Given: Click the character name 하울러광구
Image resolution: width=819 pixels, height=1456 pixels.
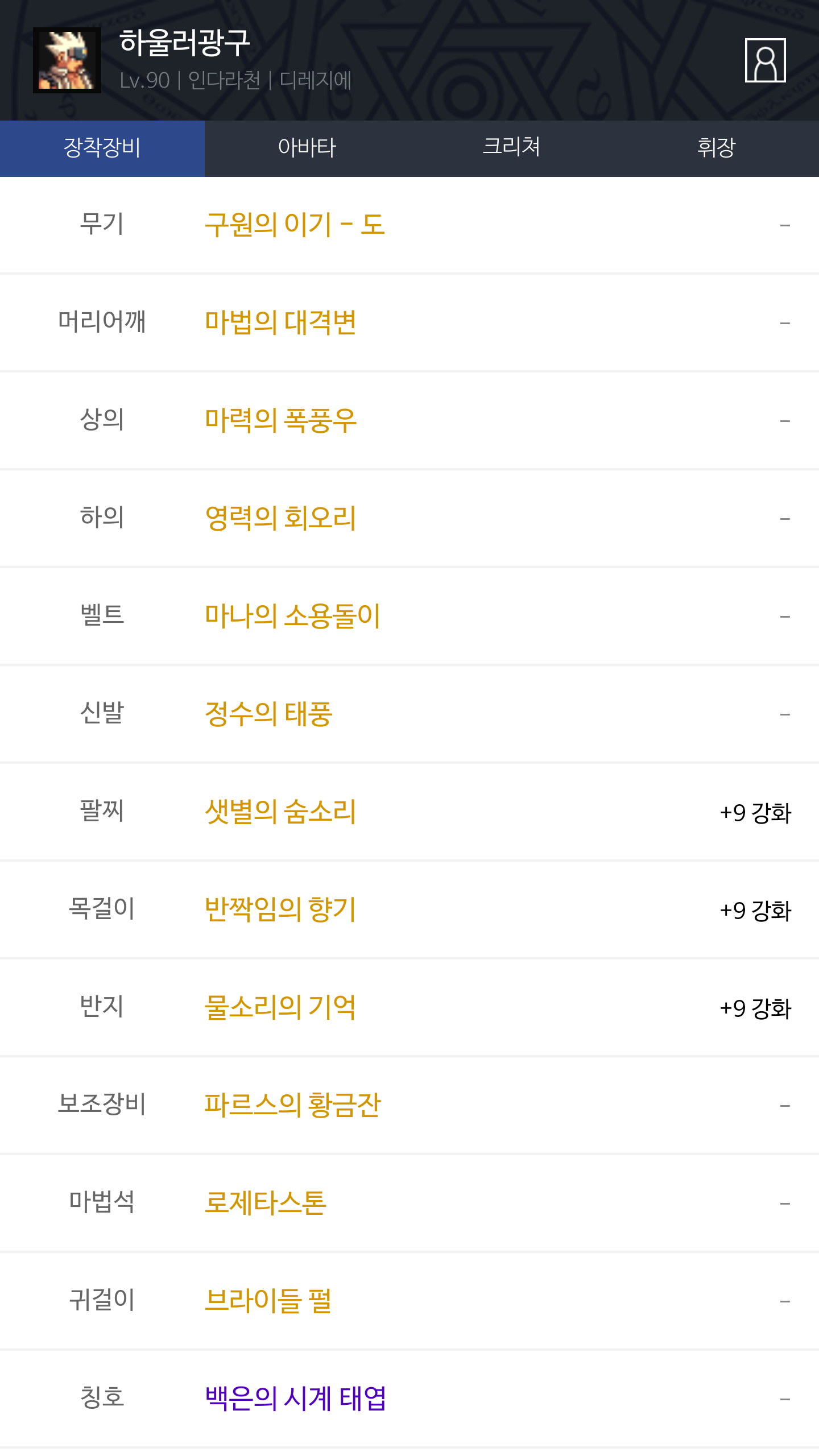Looking at the screenshot, I should [185, 43].
